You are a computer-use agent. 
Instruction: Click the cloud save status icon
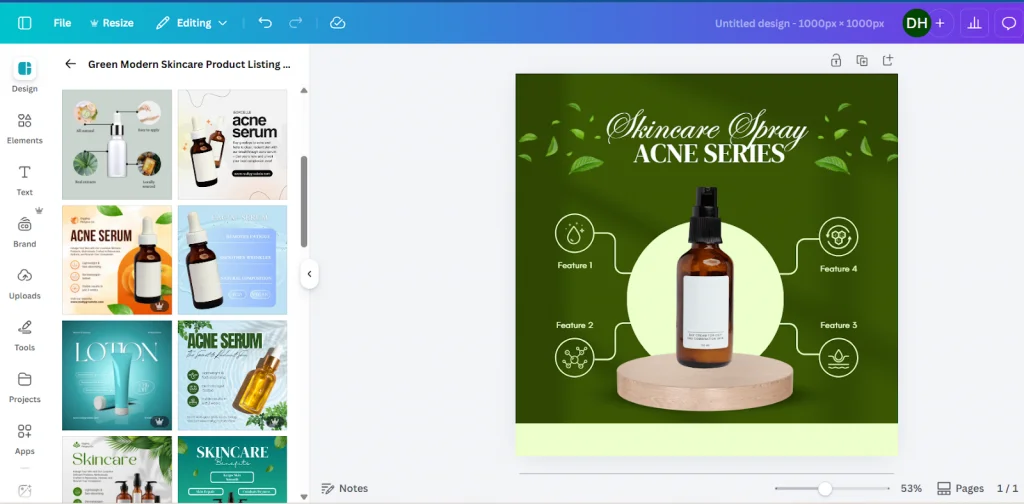point(337,22)
